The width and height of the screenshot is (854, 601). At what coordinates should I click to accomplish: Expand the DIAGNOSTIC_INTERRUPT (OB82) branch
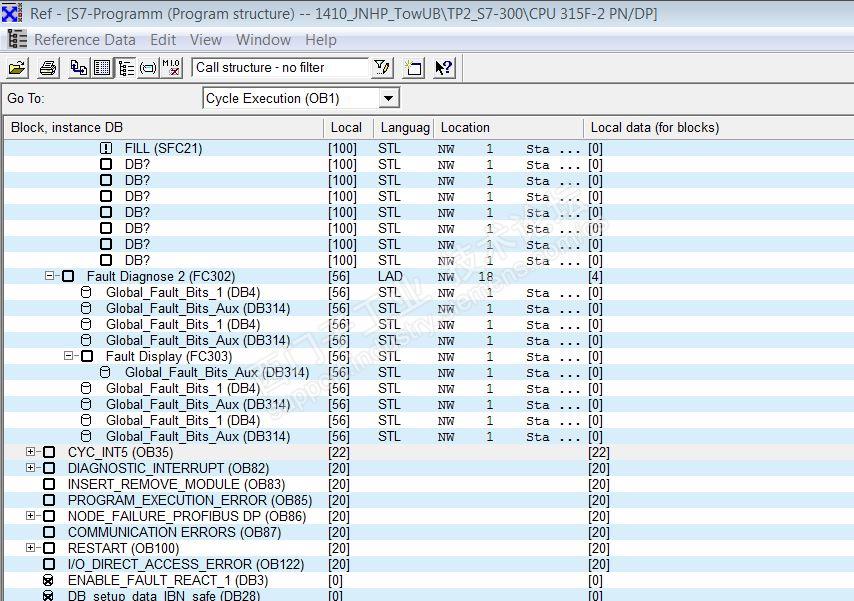coord(30,468)
